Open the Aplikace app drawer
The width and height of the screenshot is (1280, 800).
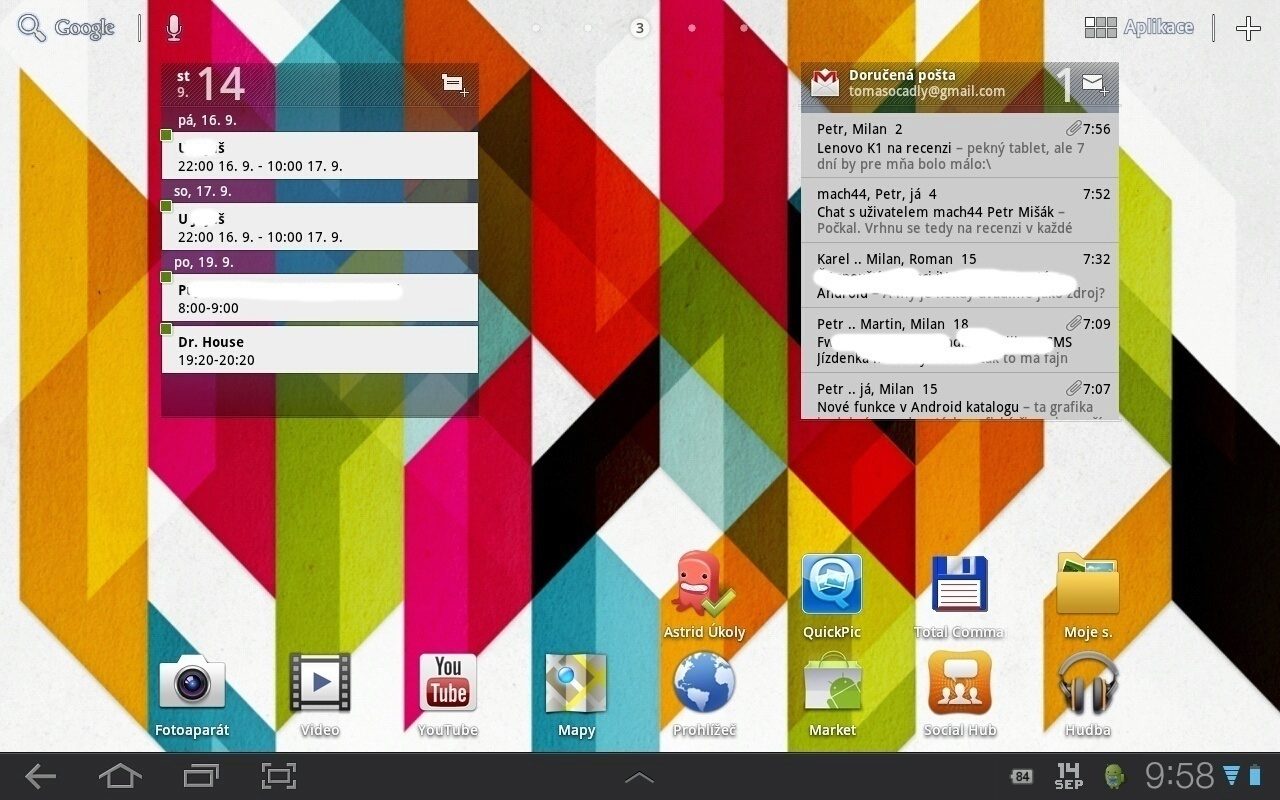[1139, 27]
